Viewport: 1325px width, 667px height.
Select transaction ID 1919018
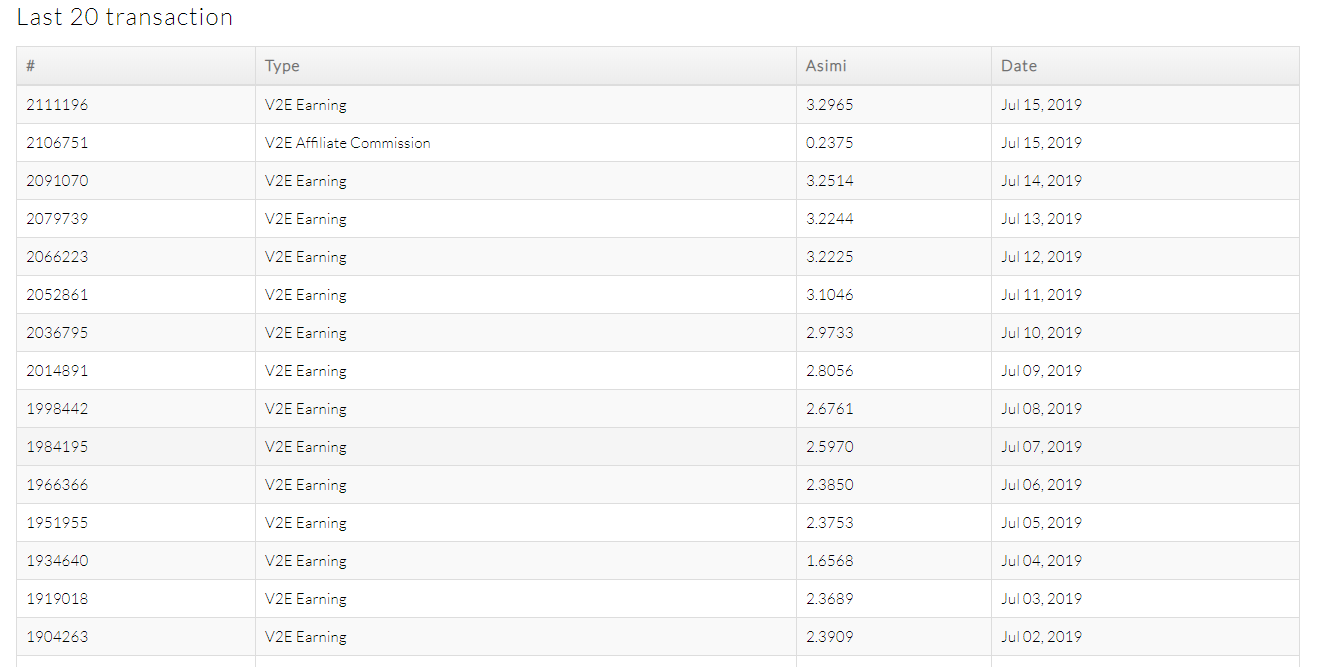click(57, 599)
